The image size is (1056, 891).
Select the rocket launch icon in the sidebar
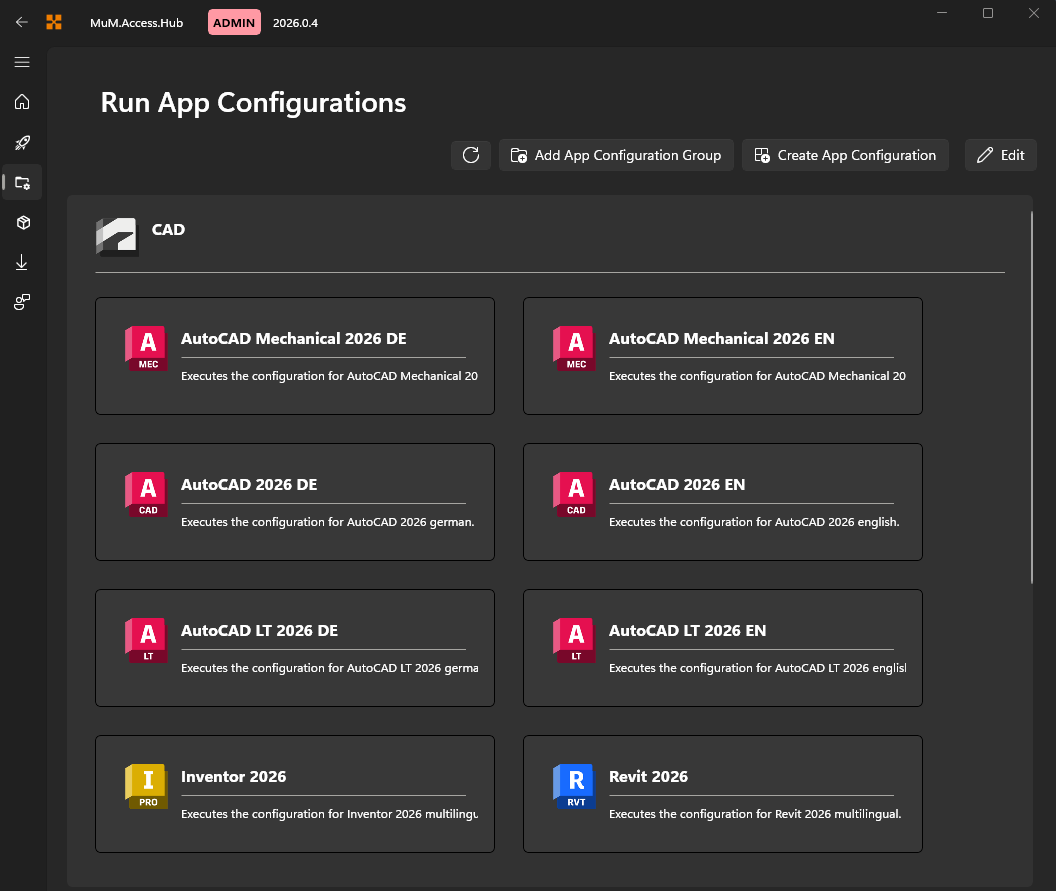tap(21, 142)
